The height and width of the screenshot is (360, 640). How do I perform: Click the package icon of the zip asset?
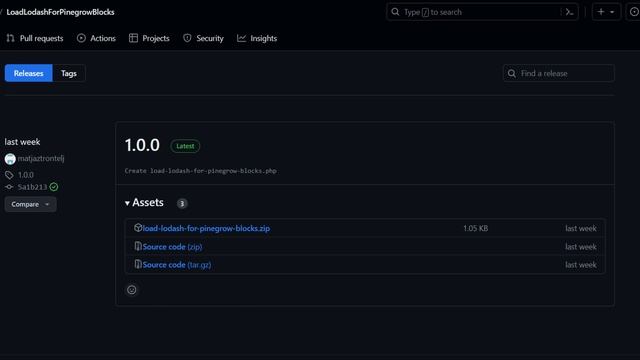[138, 228]
